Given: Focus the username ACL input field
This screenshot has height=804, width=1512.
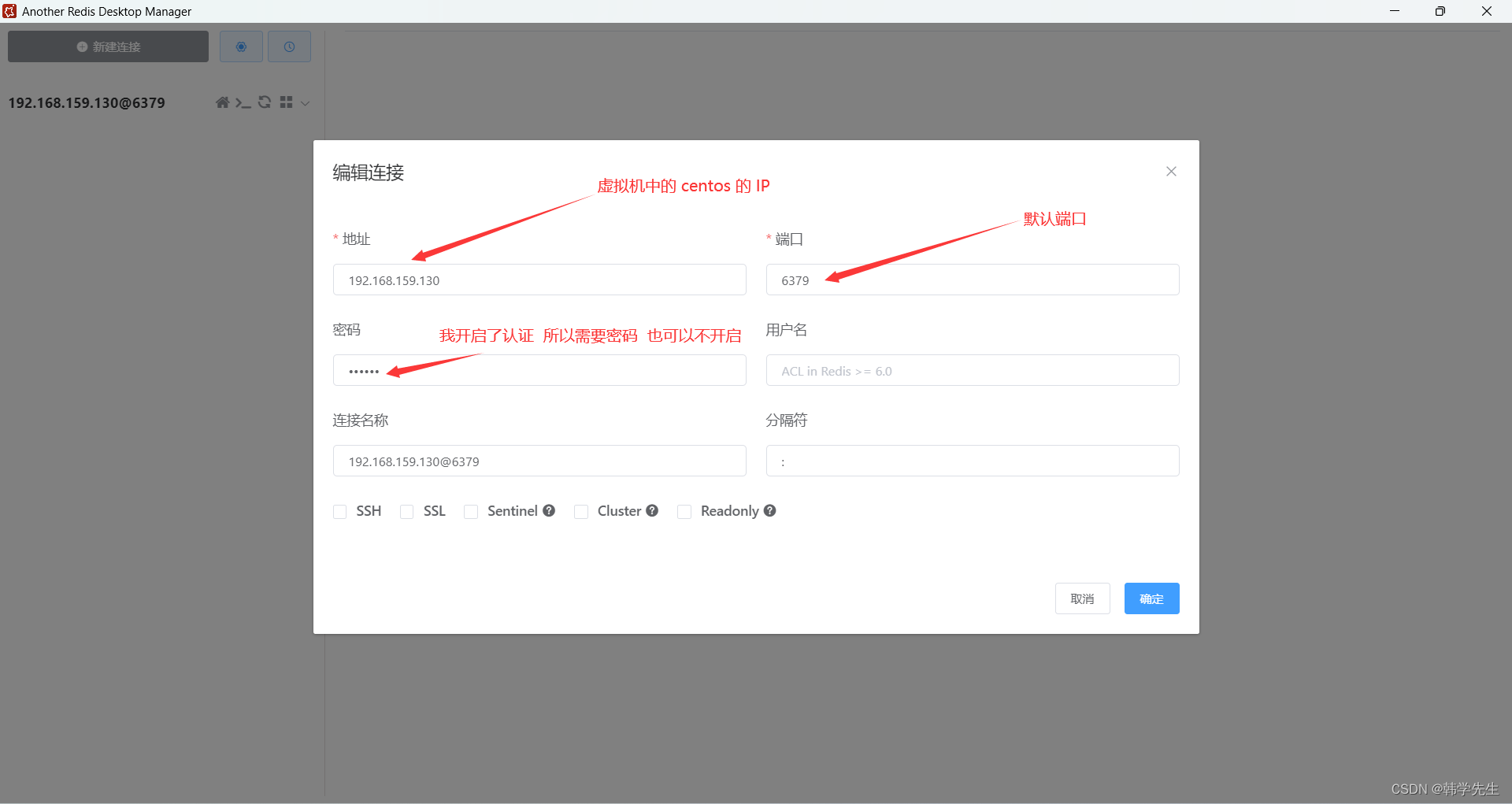Looking at the screenshot, I should click(x=973, y=370).
